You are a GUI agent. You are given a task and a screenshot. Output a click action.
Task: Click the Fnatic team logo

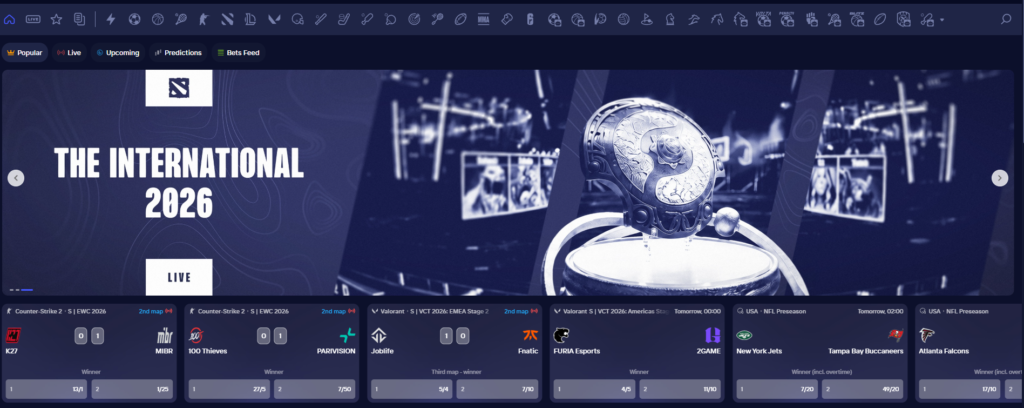(x=530, y=336)
